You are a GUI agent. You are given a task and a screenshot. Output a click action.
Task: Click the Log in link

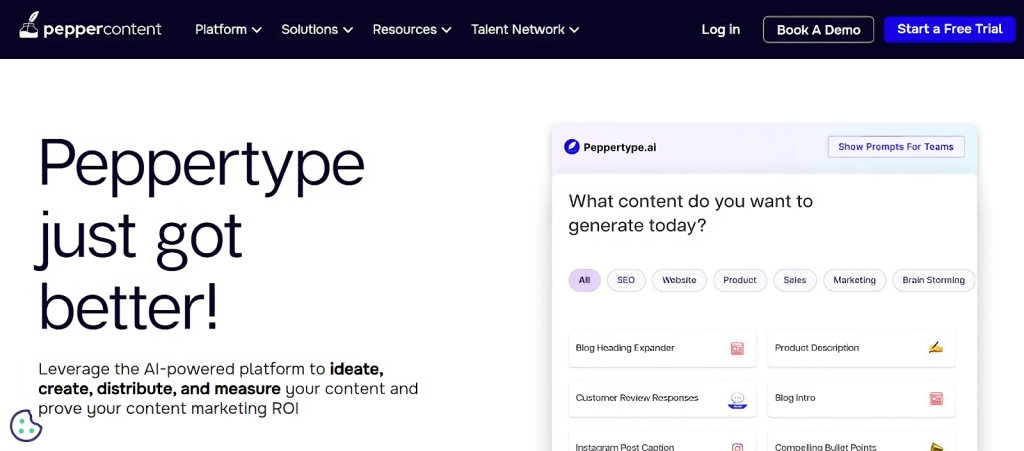(x=721, y=29)
